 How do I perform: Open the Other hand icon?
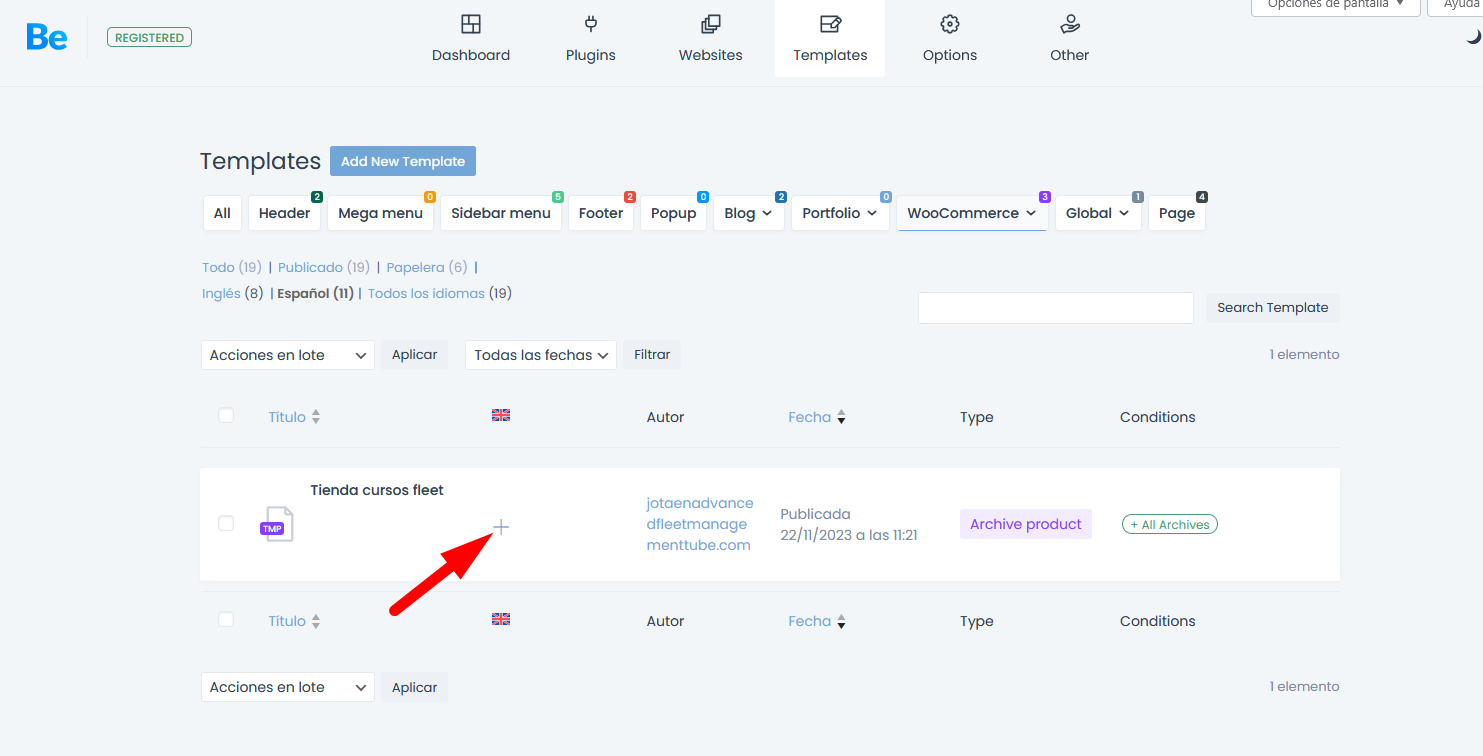point(1069,24)
